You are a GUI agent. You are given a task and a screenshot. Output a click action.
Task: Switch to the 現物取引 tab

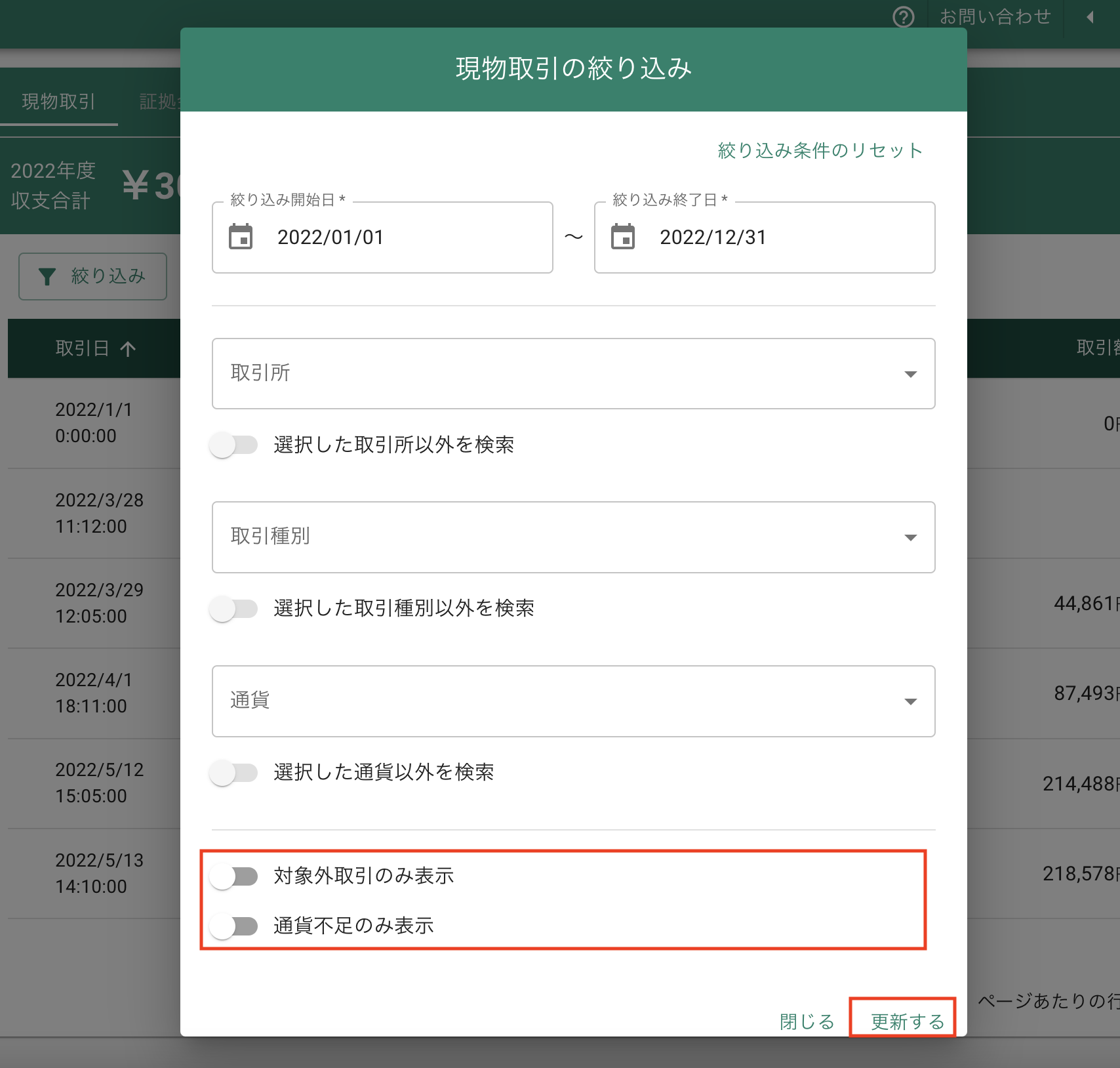click(59, 101)
